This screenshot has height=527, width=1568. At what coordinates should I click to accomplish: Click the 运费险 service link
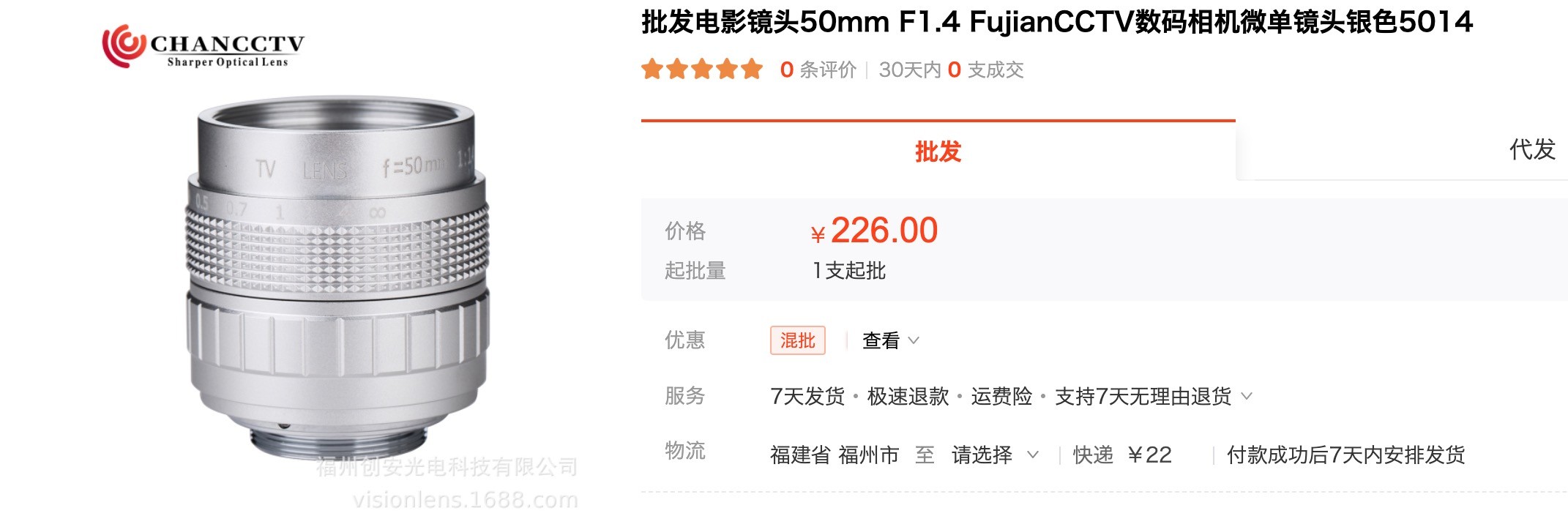tap(1001, 397)
